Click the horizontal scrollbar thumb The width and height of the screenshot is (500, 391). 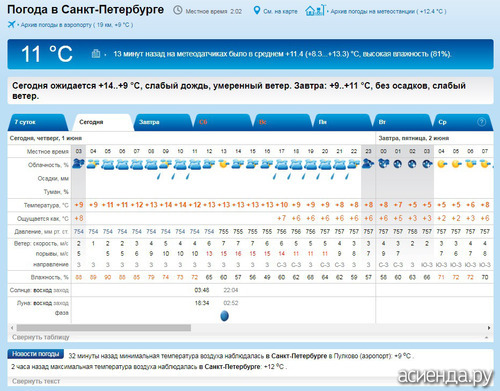point(104,328)
